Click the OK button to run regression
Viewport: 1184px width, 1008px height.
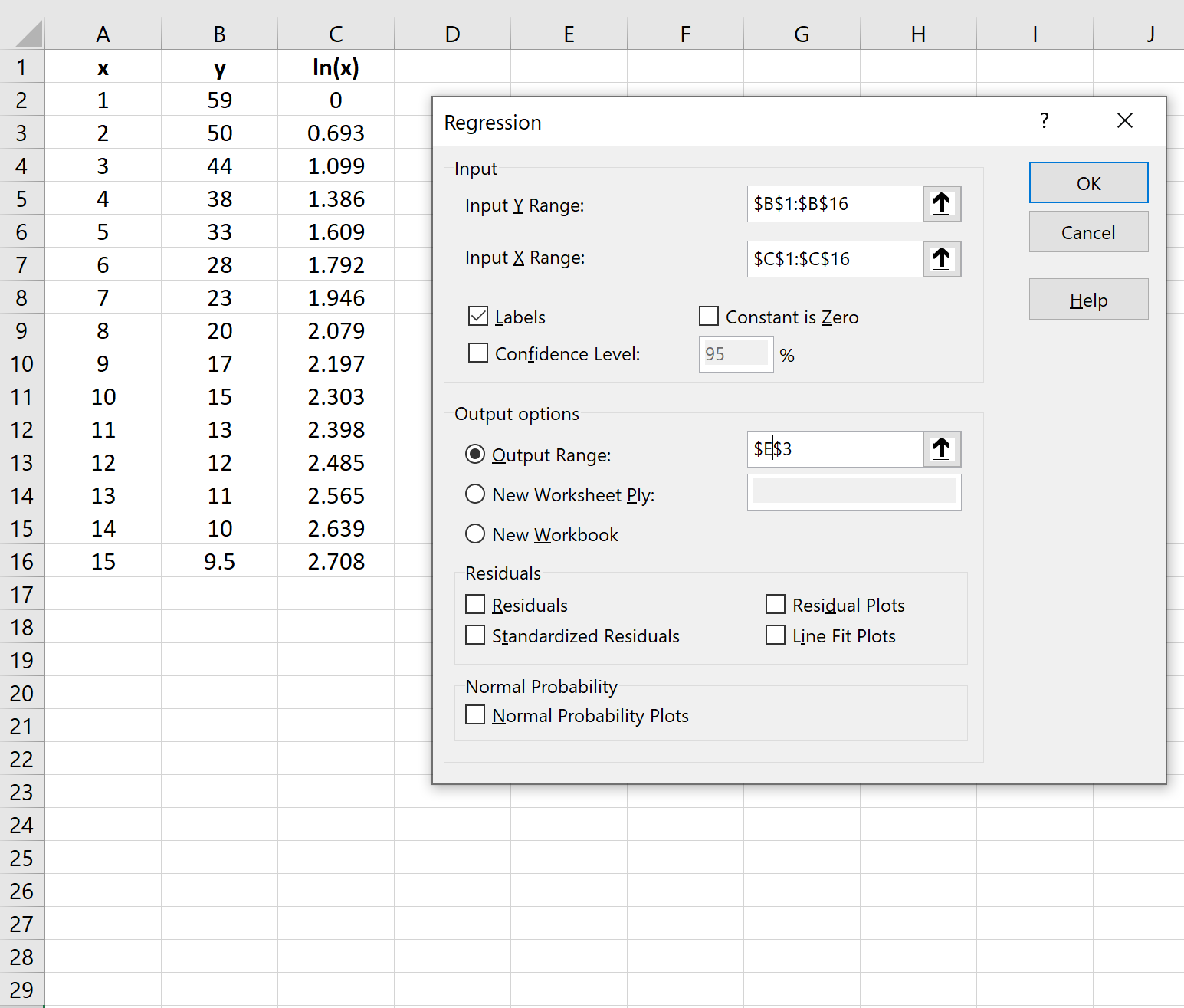[x=1088, y=182]
